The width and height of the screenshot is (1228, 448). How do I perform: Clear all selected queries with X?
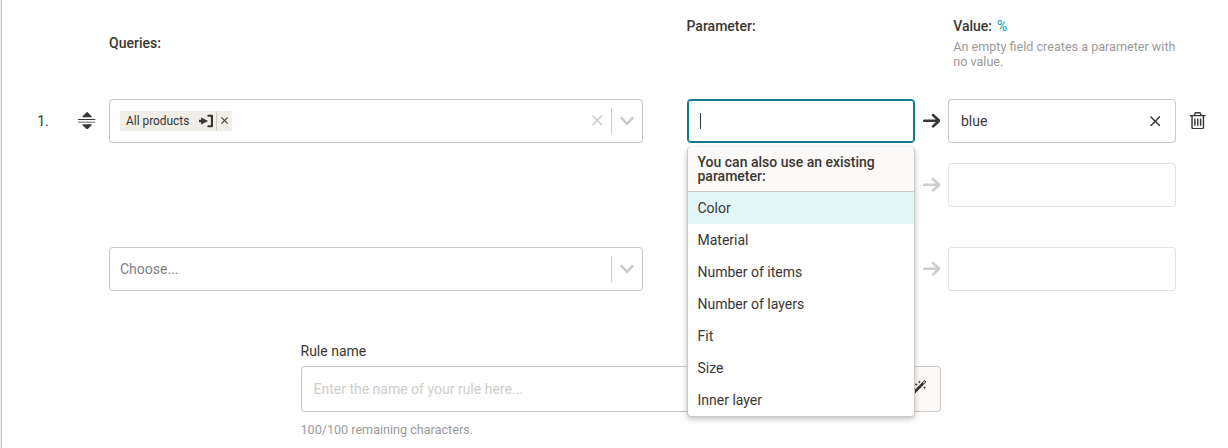[x=597, y=121]
